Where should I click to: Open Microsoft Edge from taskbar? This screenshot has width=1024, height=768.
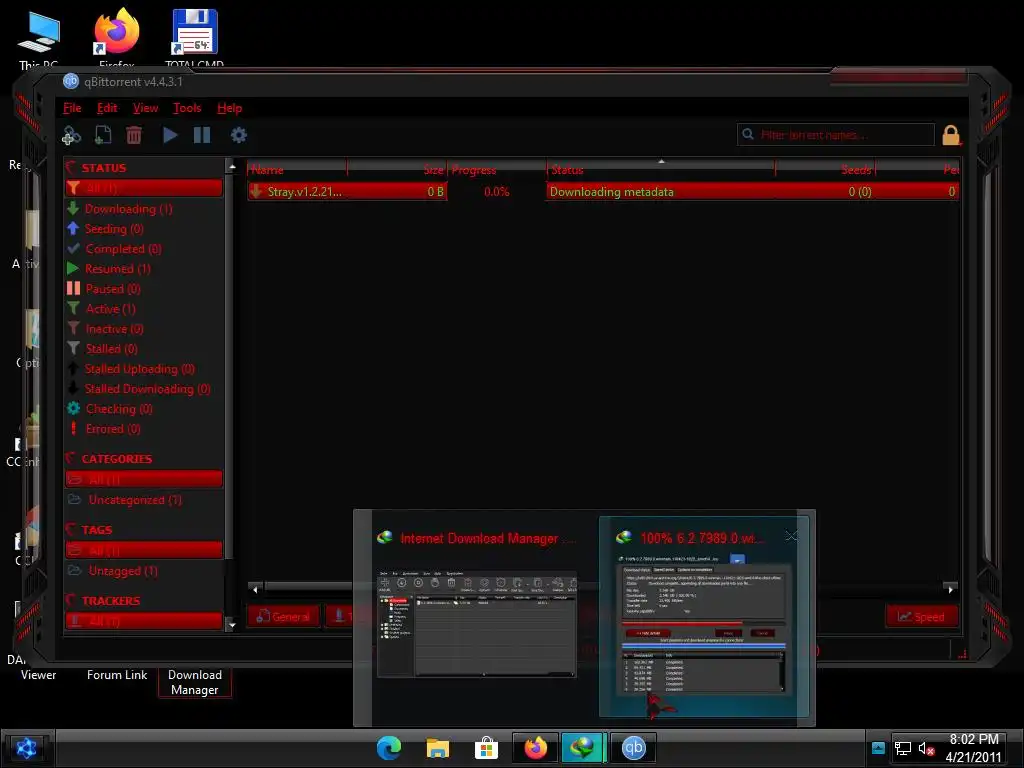tap(389, 748)
